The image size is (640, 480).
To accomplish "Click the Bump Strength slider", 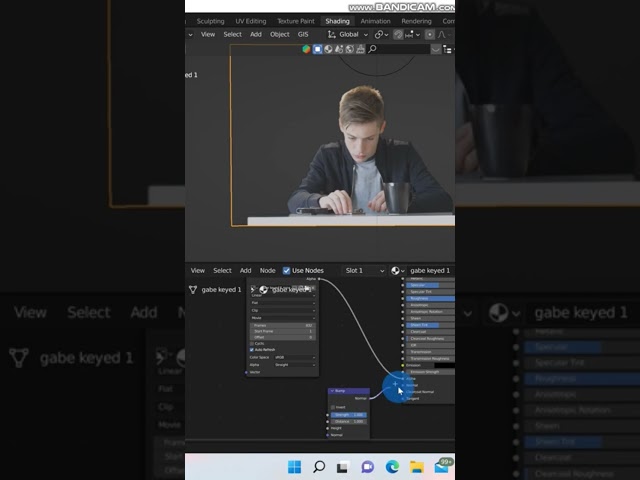I will pyautogui.click(x=349, y=415).
